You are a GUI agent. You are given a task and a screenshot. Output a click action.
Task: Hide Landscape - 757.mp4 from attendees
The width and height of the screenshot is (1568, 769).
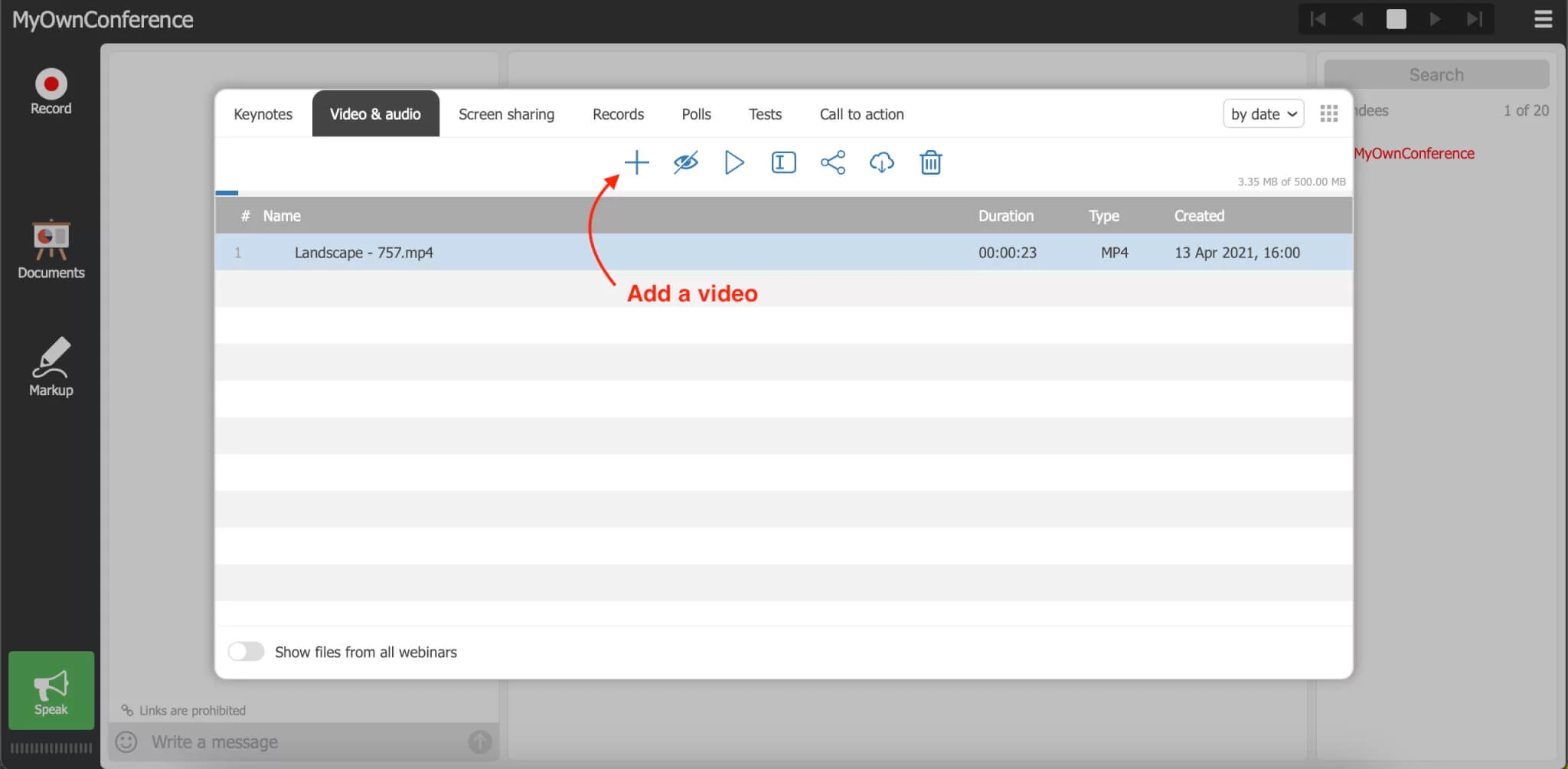click(x=685, y=162)
